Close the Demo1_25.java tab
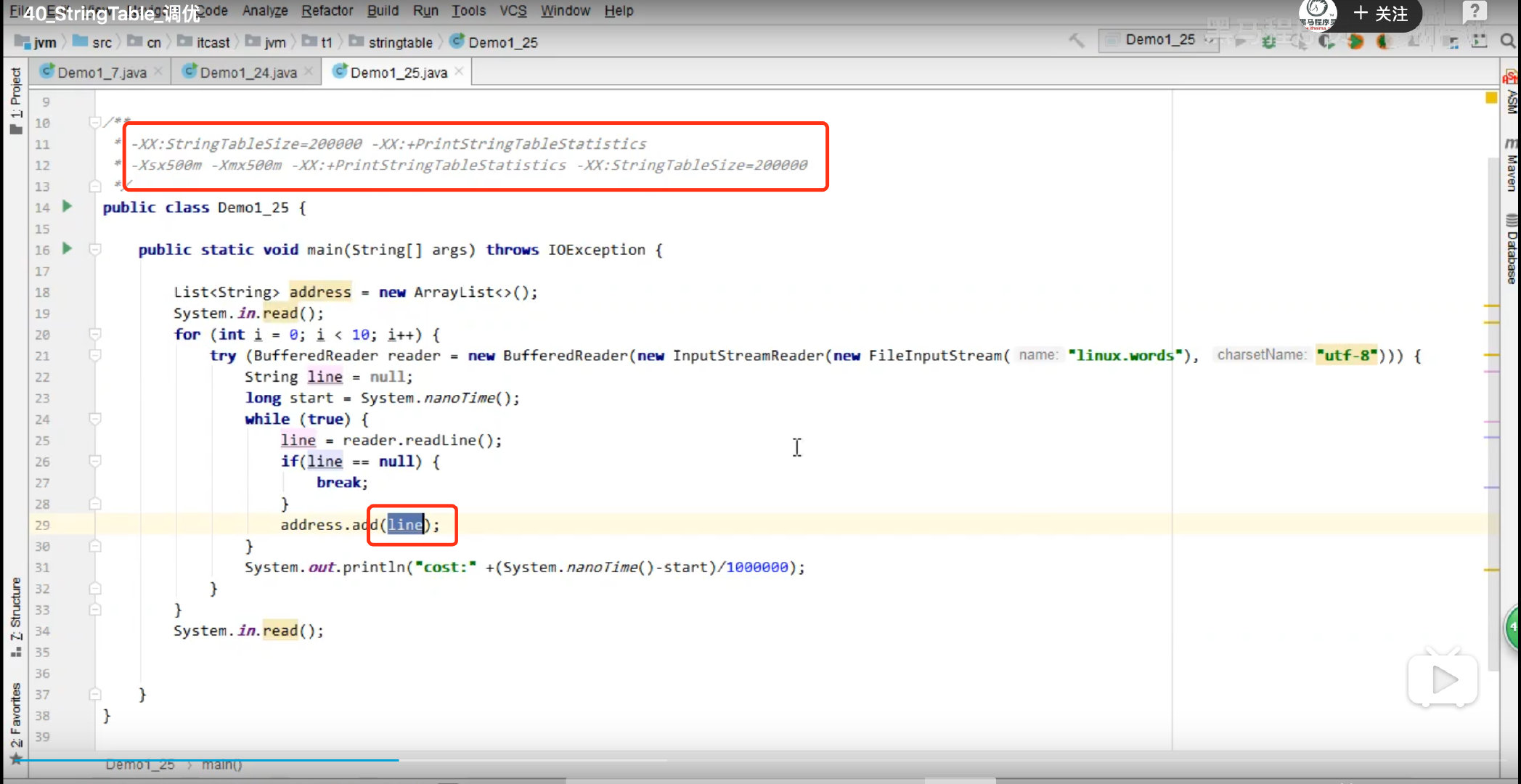The width and height of the screenshot is (1521, 784). click(x=459, y=71)
